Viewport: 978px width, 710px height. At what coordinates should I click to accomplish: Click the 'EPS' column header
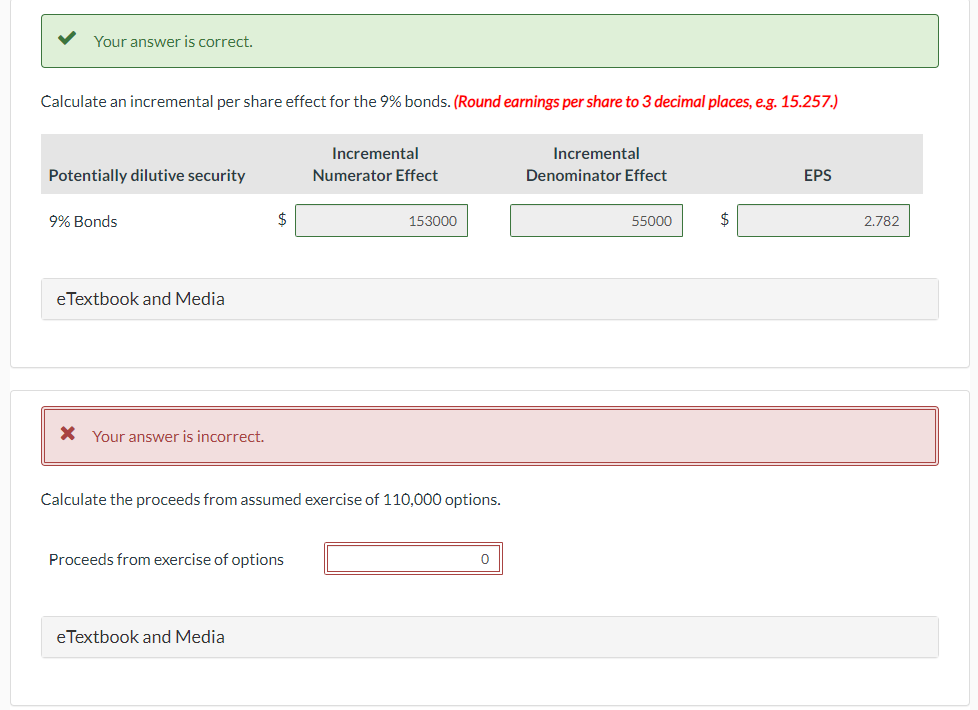[818, 175]
